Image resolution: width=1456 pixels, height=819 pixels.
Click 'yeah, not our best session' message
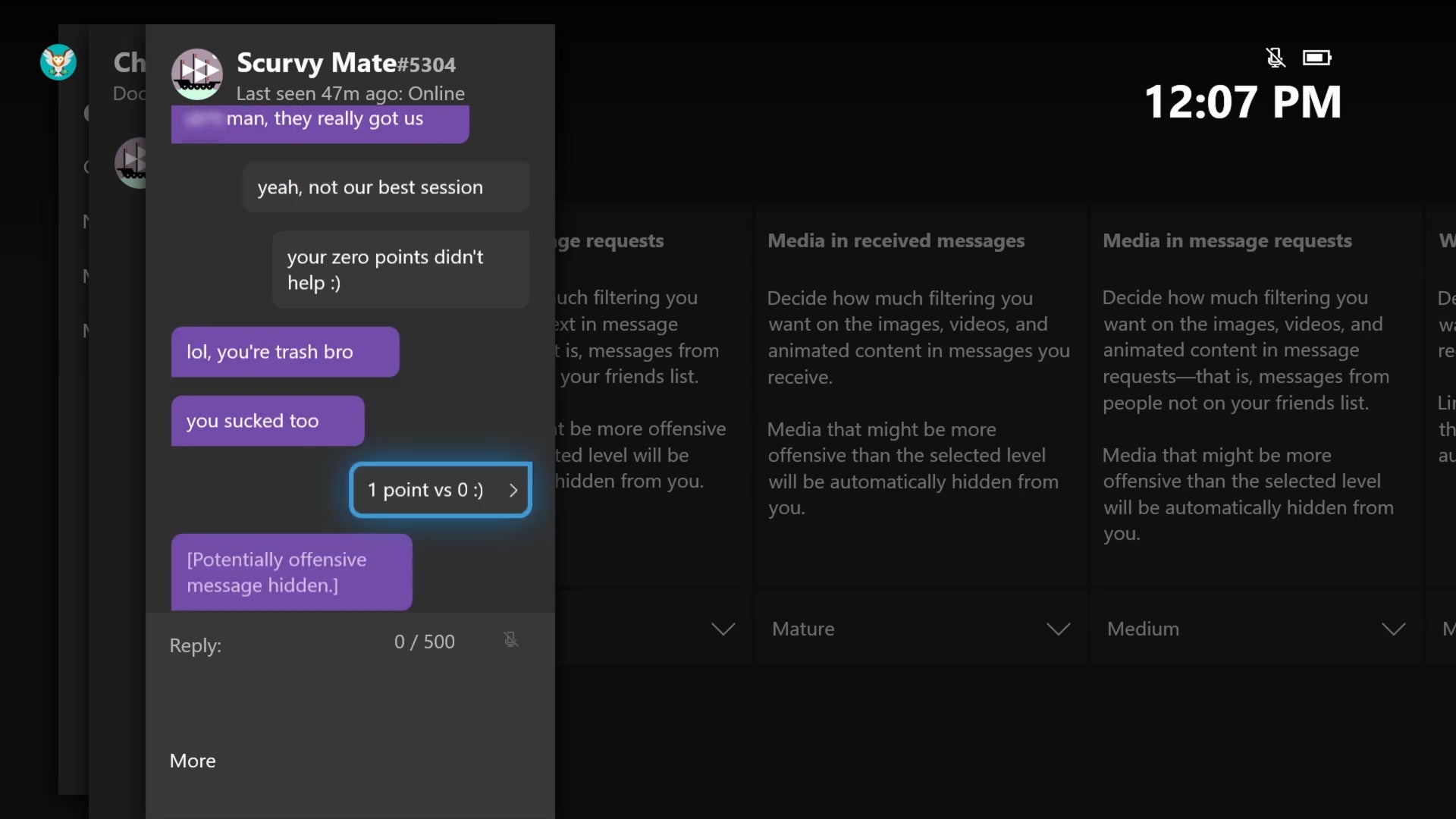tap(385, 187)
